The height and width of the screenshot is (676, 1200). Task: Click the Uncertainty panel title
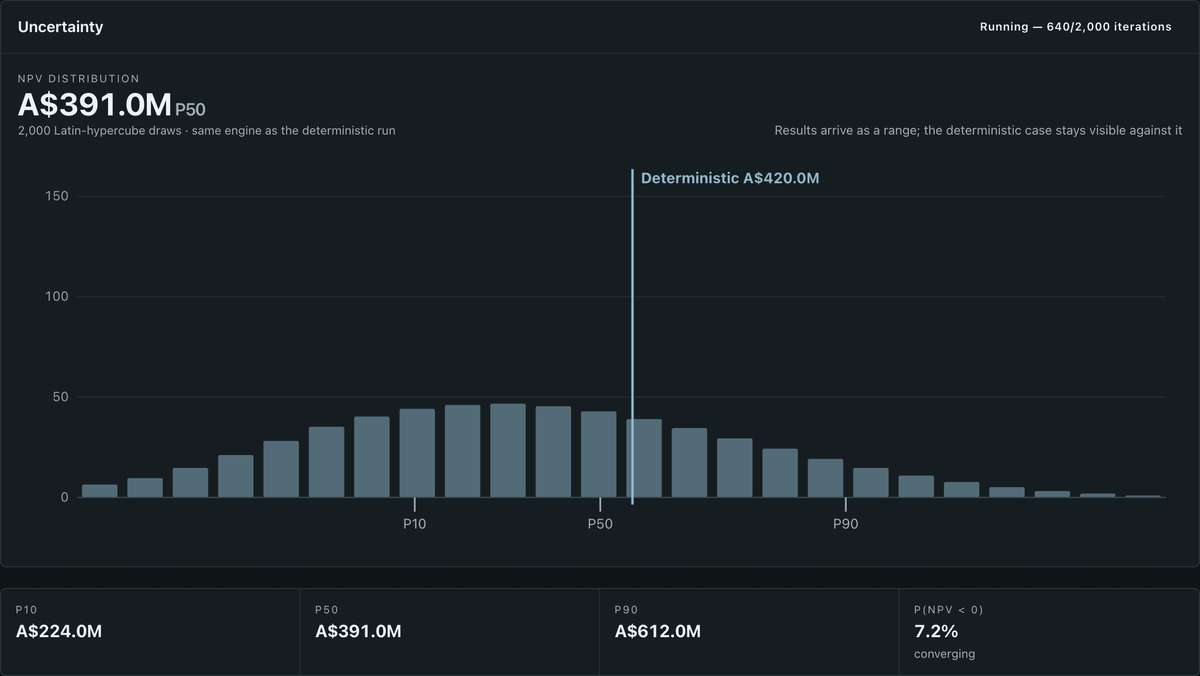(x=60, y=27)
